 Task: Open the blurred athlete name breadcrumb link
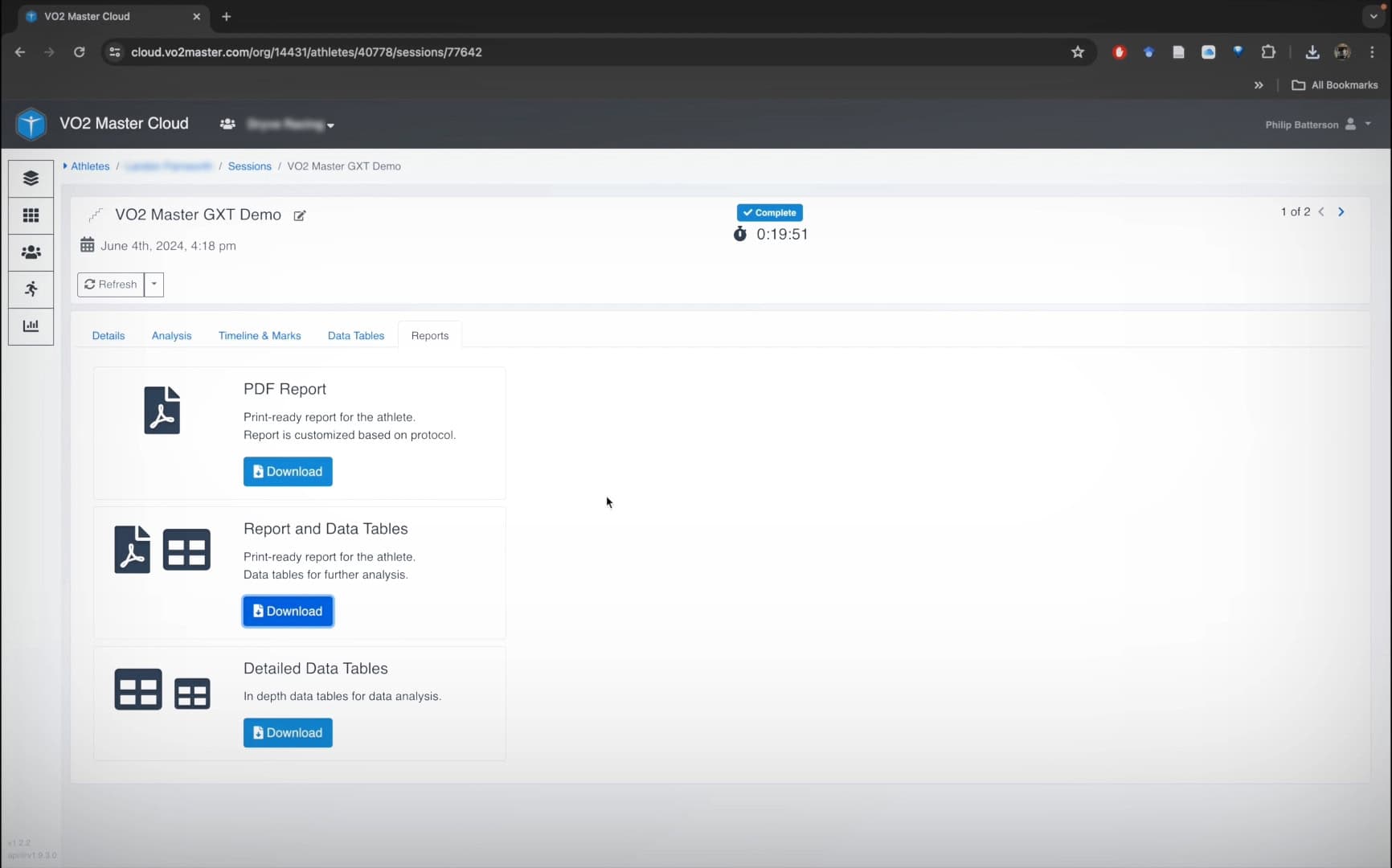click(x=168, y=166)
